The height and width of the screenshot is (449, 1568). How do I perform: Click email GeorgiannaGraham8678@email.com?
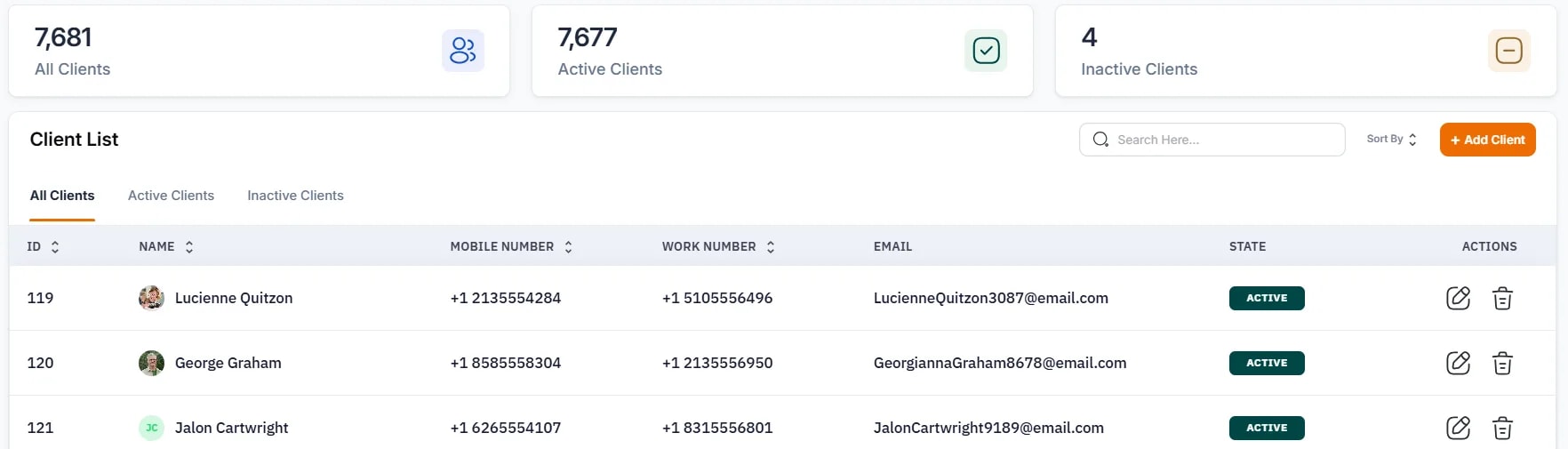(x=1000, y=363)
